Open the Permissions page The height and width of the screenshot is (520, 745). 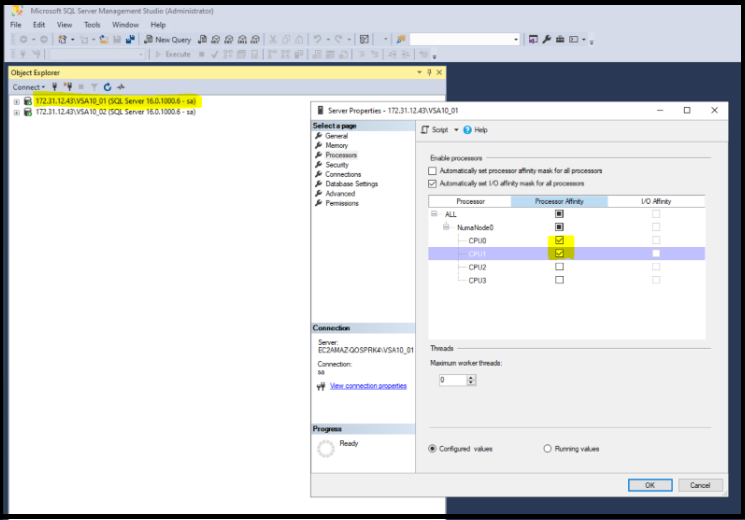(342, 203)
